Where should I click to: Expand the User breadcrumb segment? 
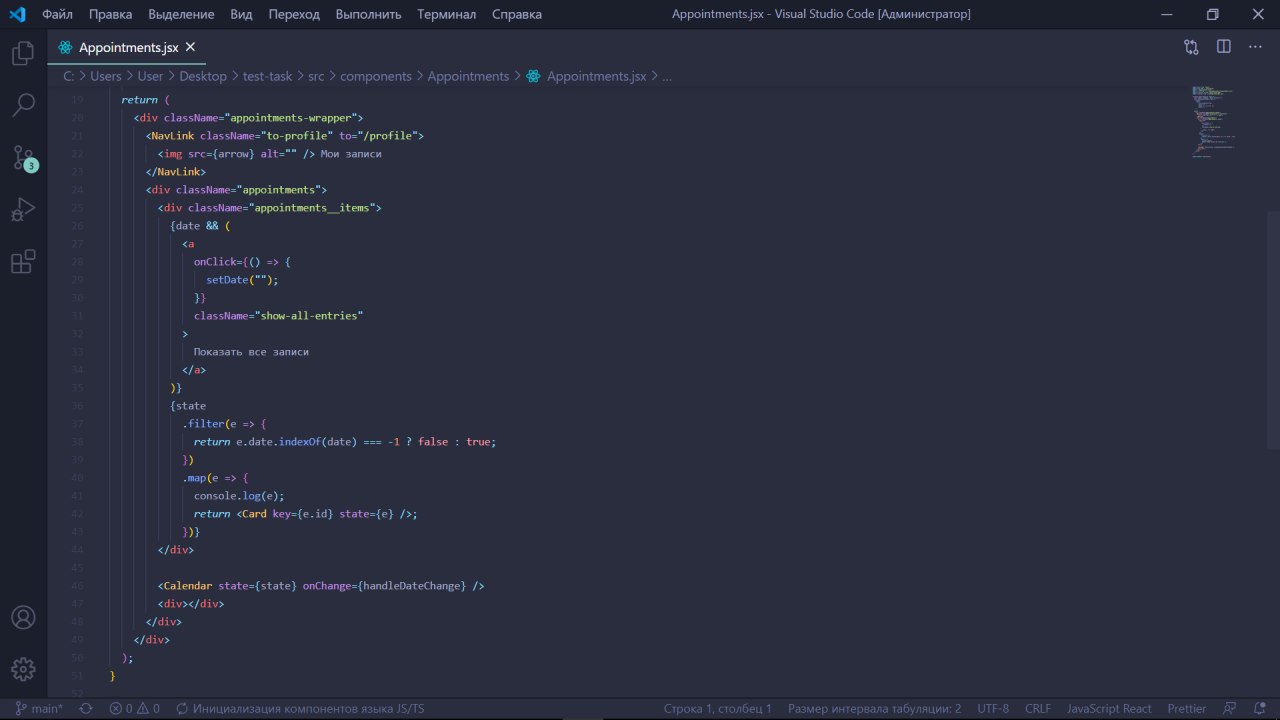coord(150,76)
